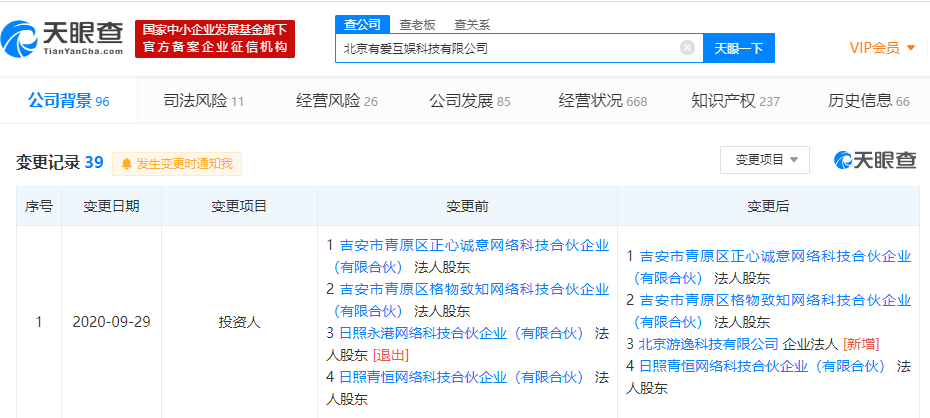Click the red [退出] tag

(x=390, y=355)
